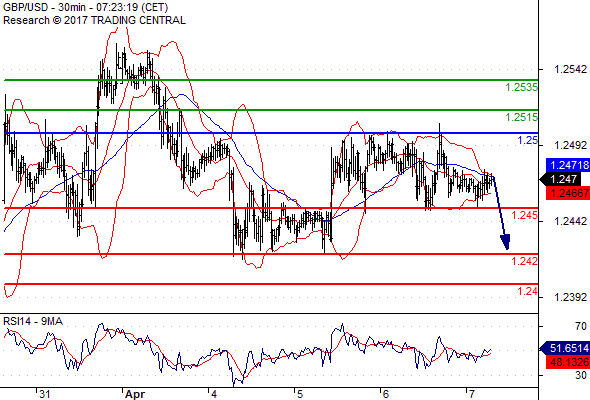Click the red 1.242 support label
The width and height of the screenshot is (590, 400).
click(x=525, y=261)
